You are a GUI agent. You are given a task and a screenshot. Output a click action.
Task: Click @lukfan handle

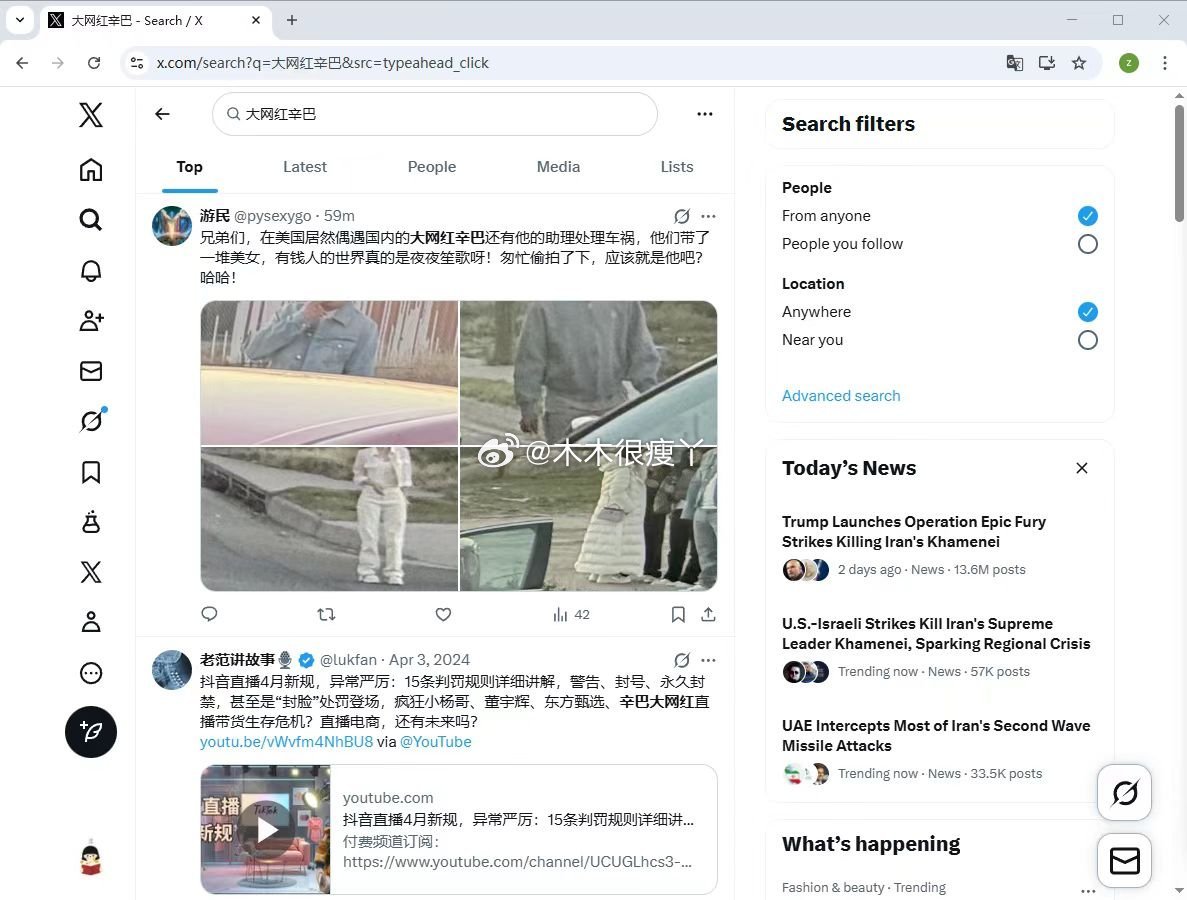coord(348,660)
